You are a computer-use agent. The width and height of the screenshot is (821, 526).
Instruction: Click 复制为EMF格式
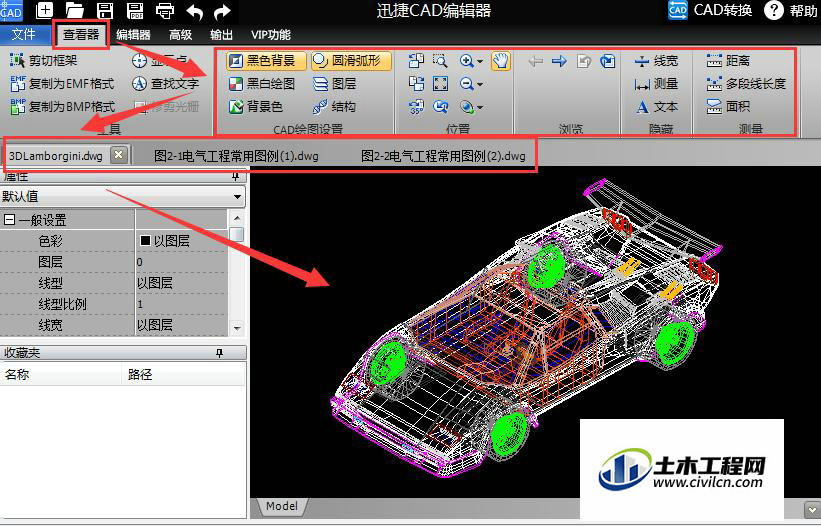(x=62, y=84)
